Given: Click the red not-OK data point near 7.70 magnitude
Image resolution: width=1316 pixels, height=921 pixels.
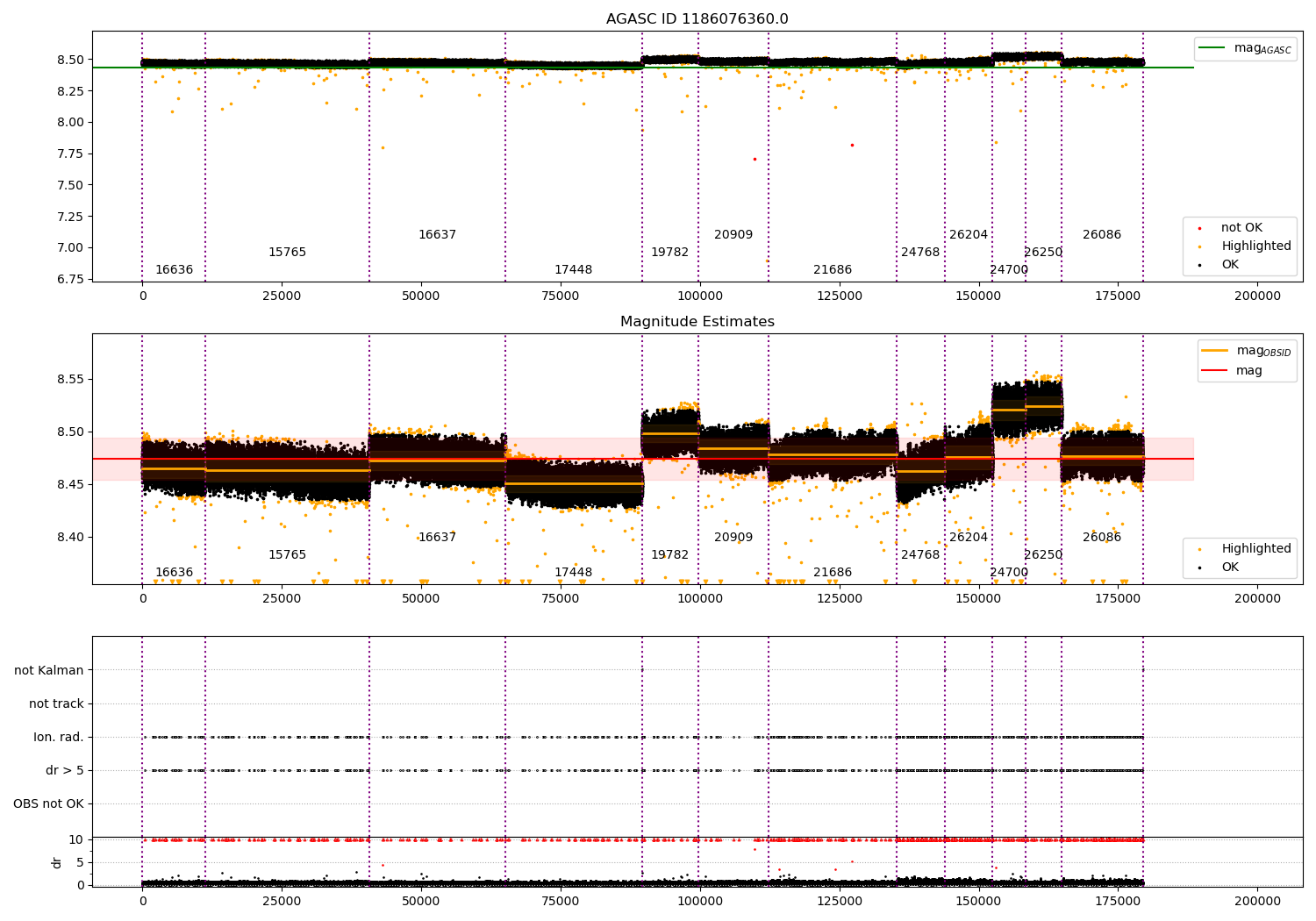Looking at the screenshot, I should (x=755, y=159).
